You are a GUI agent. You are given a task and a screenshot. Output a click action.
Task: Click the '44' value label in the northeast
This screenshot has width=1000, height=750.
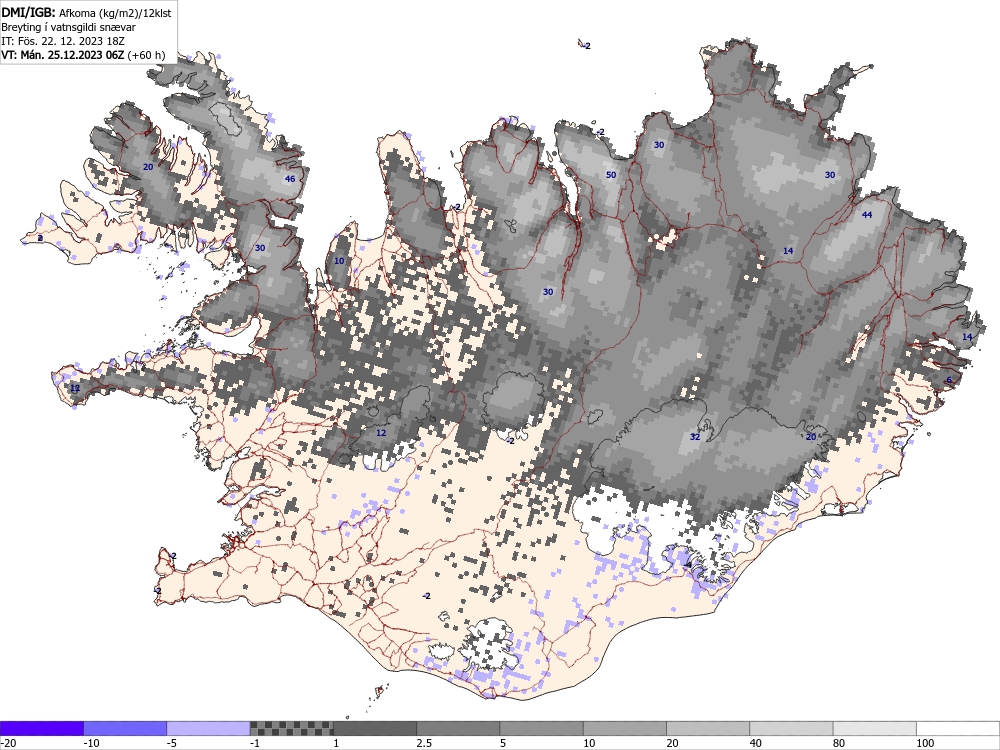tap(867, 215)
